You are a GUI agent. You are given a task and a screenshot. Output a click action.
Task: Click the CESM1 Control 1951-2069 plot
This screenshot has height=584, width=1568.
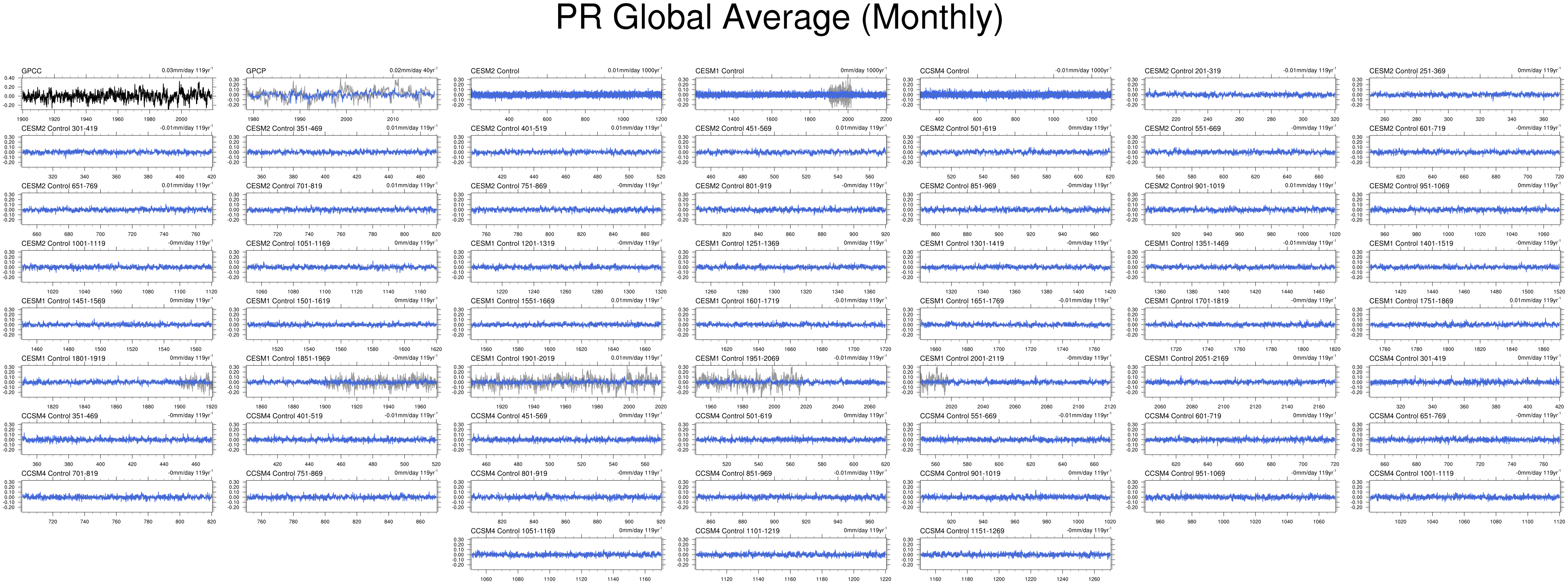(791, 380)
